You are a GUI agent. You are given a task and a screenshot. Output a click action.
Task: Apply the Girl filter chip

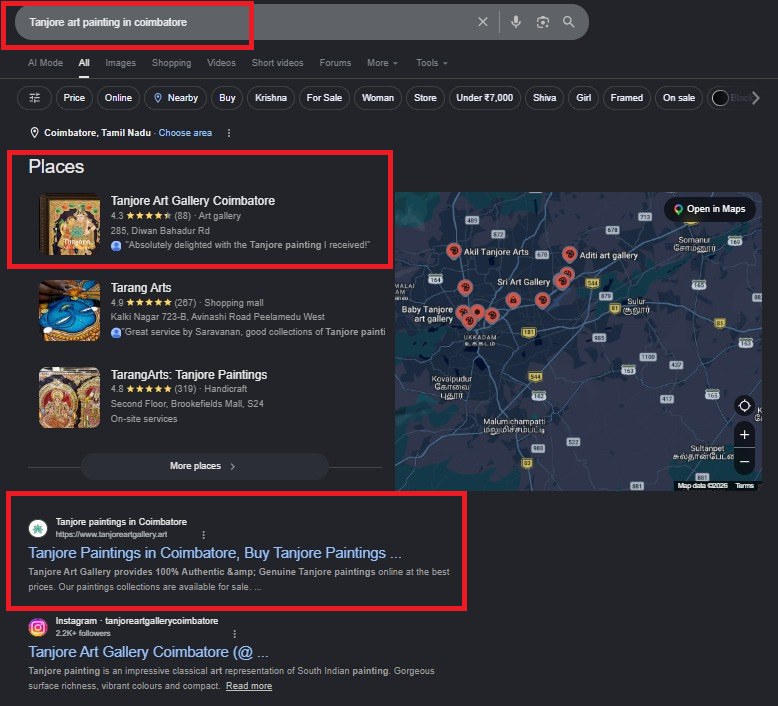click(x=584, y=98)
